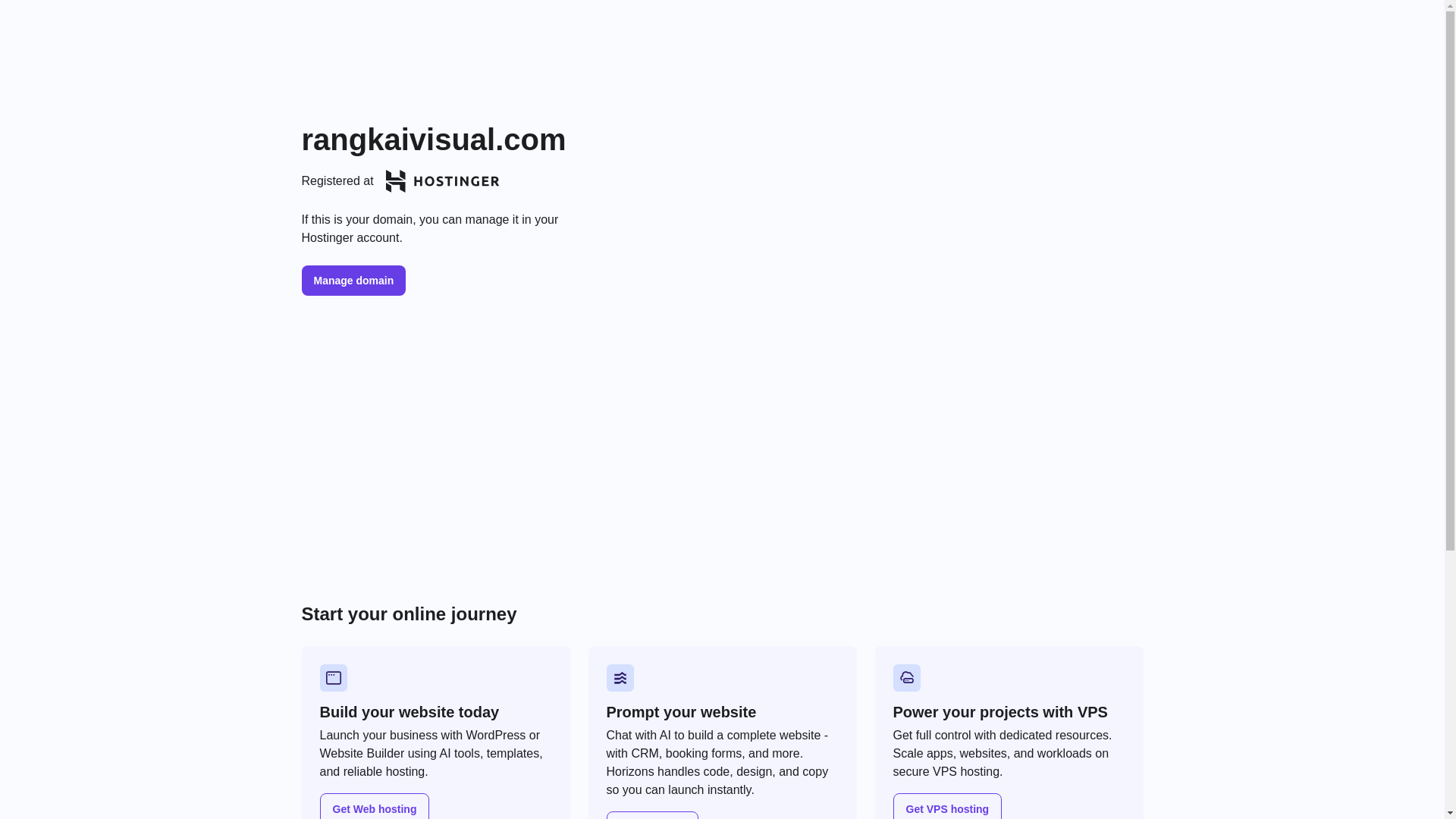Click the rangkaivisual.com domain heading

tap(434, 140)
